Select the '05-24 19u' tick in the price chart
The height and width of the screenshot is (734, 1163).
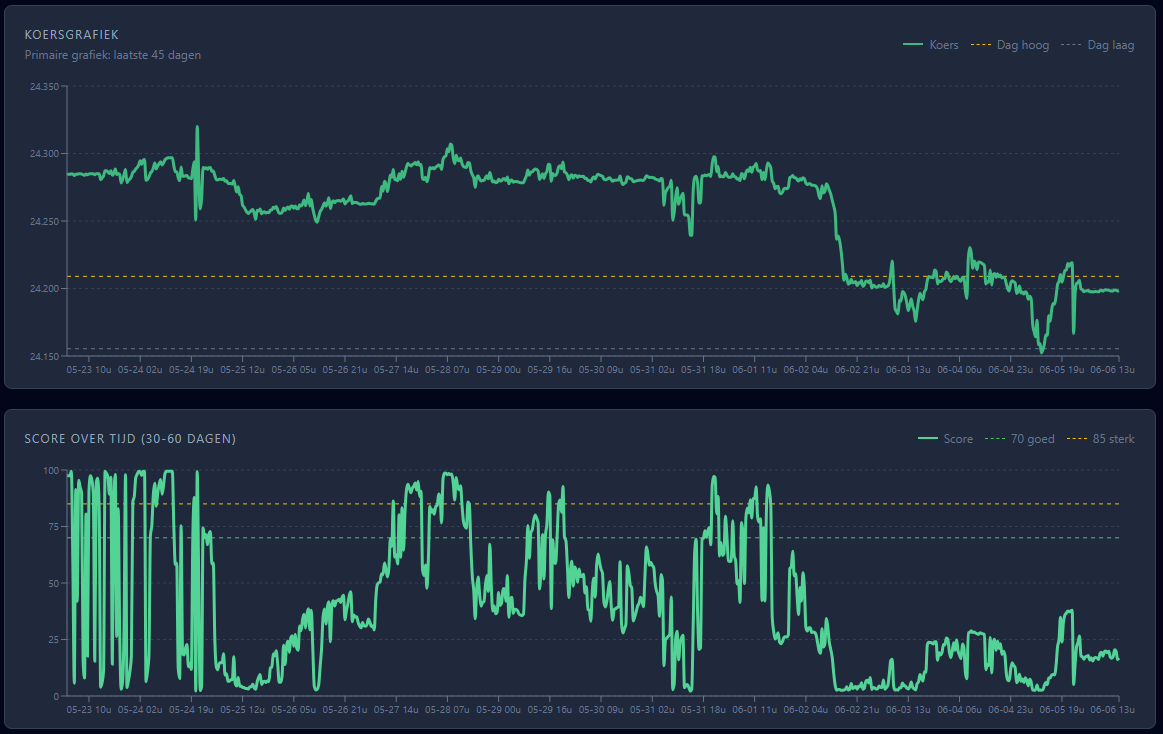coord(191,369)
